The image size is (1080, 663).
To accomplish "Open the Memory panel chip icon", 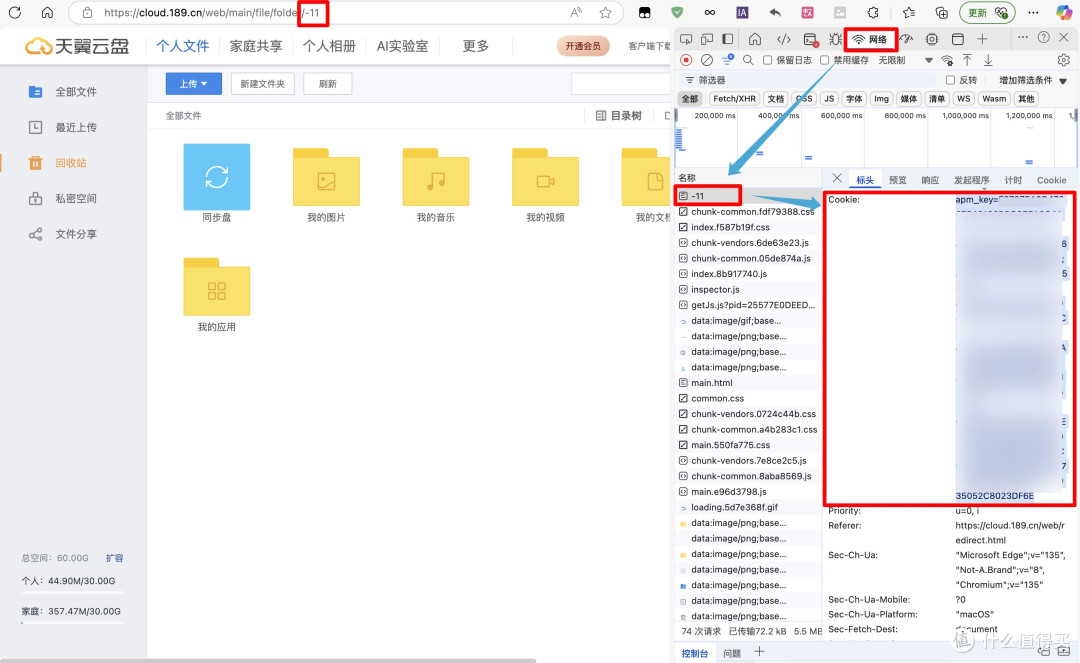I will pos(932,39).
